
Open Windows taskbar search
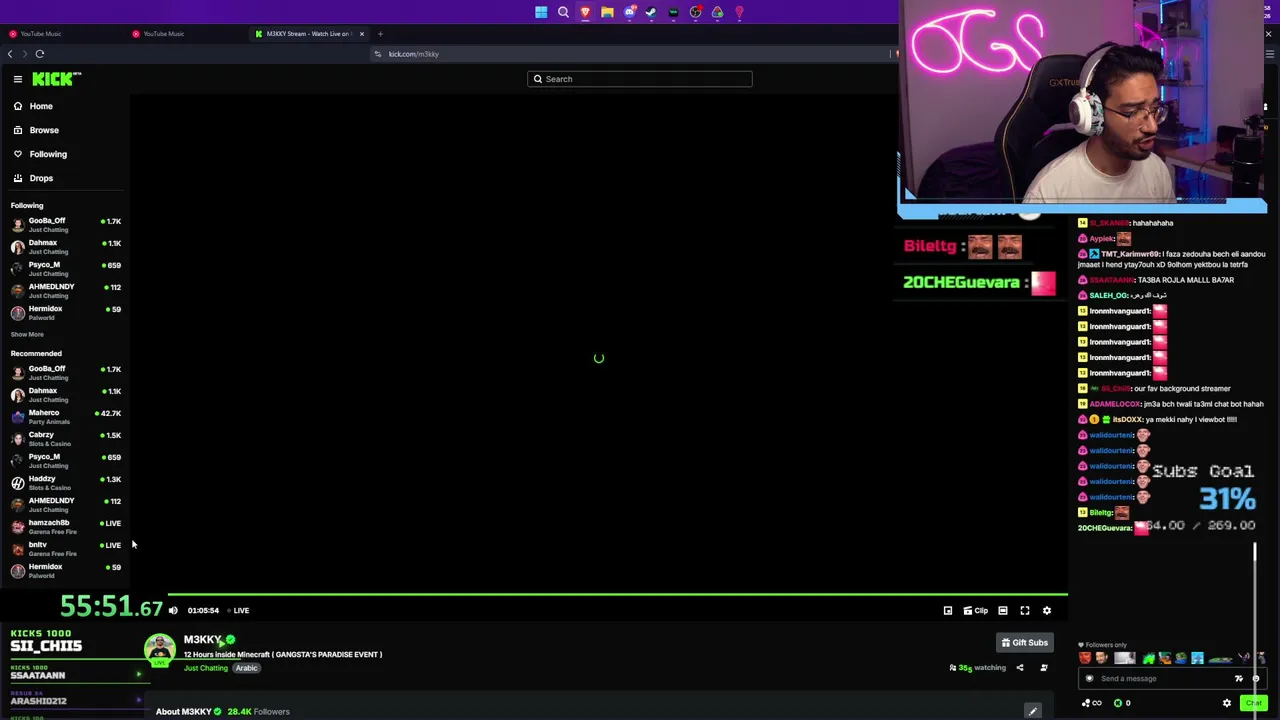click(x=563, y=12)
